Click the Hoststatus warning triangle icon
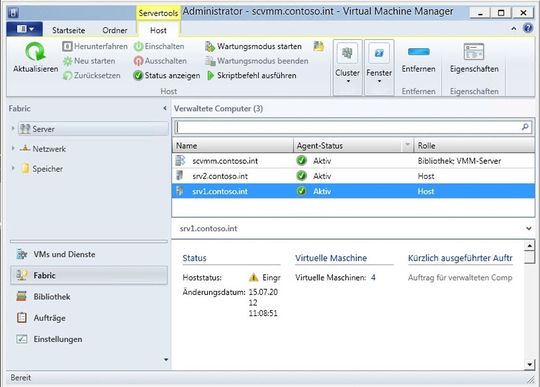540x387 pixels. [x=253, y=277]
